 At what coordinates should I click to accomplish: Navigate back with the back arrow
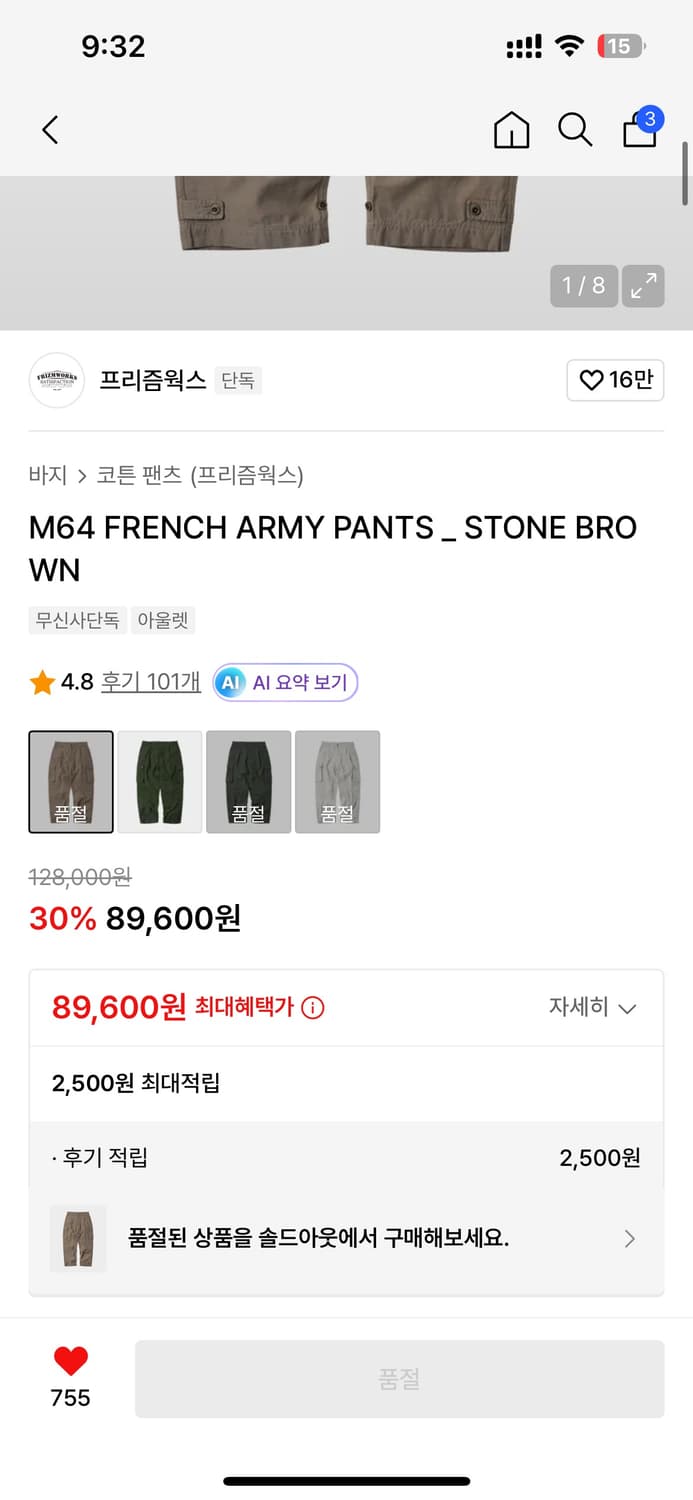(x=50, y=130)
